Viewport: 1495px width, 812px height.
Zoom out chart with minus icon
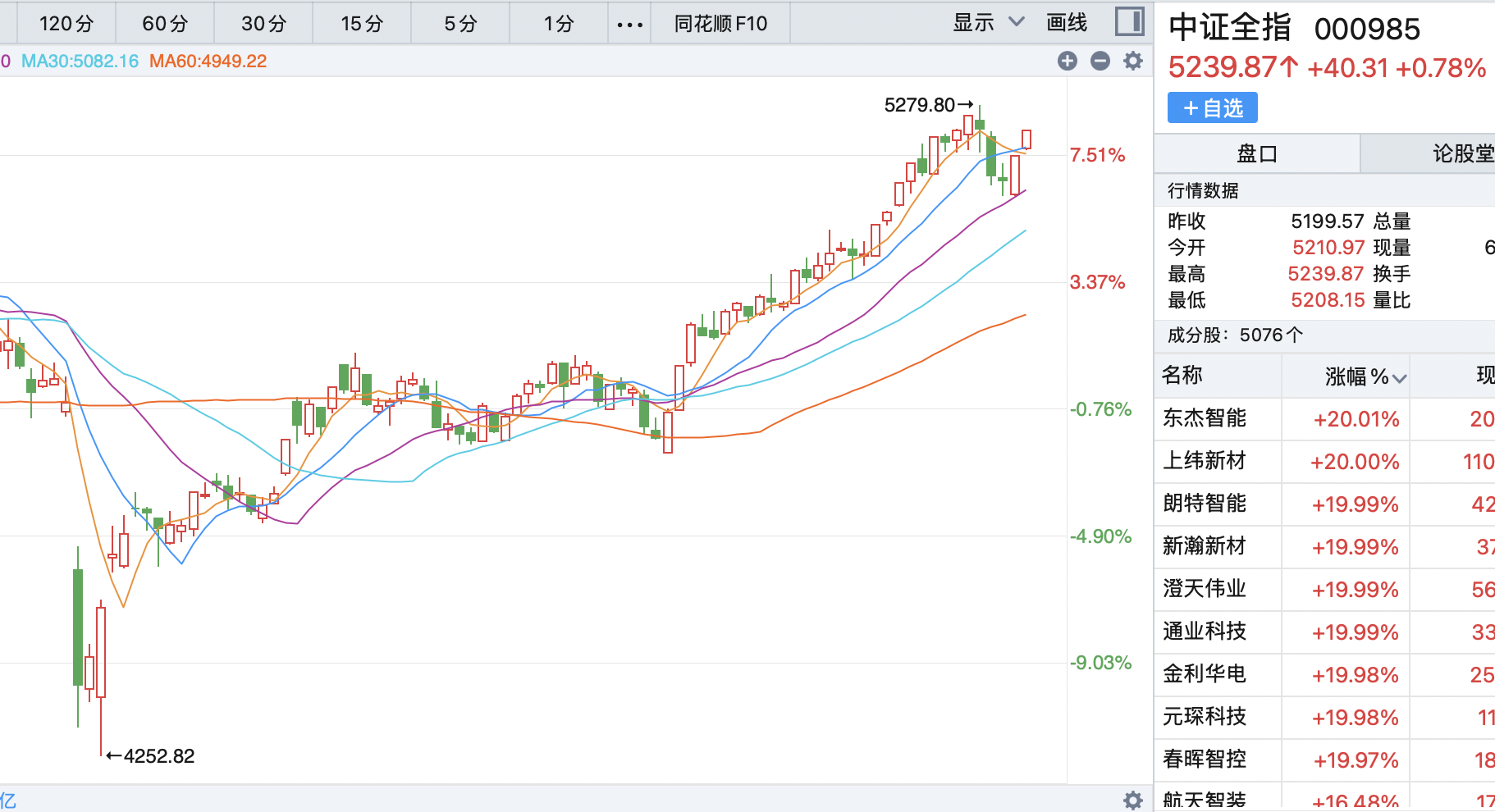1100,61
